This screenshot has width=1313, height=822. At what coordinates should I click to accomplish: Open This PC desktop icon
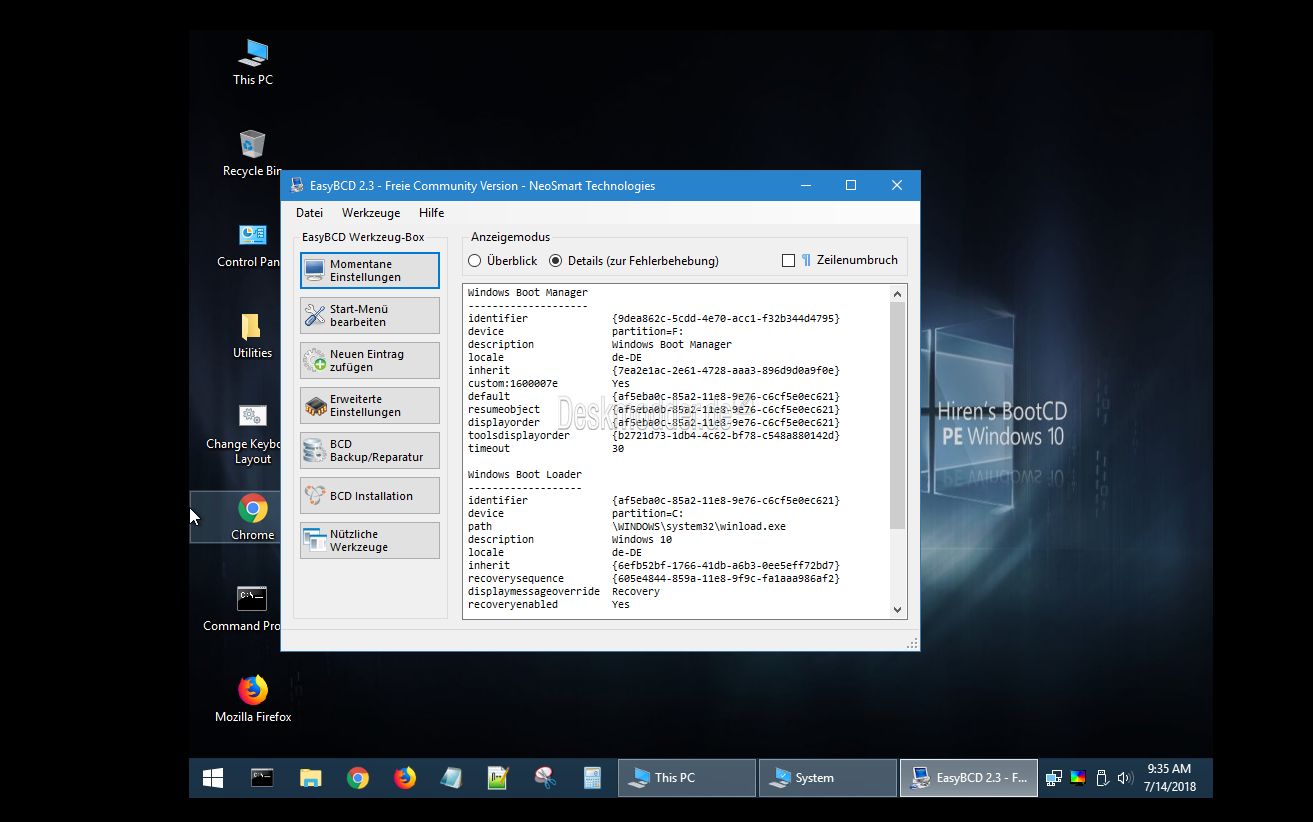pyautogui.click(x=252, y=55)
